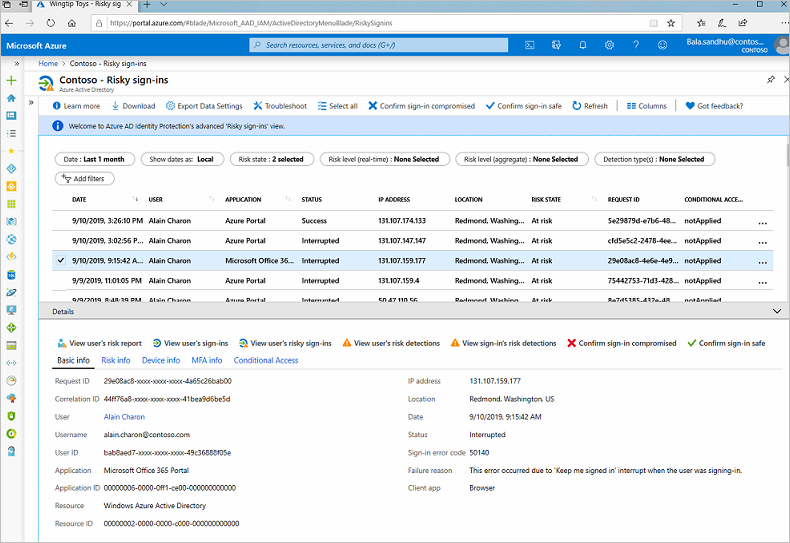Refresh the risky sign-ins list

590,106
